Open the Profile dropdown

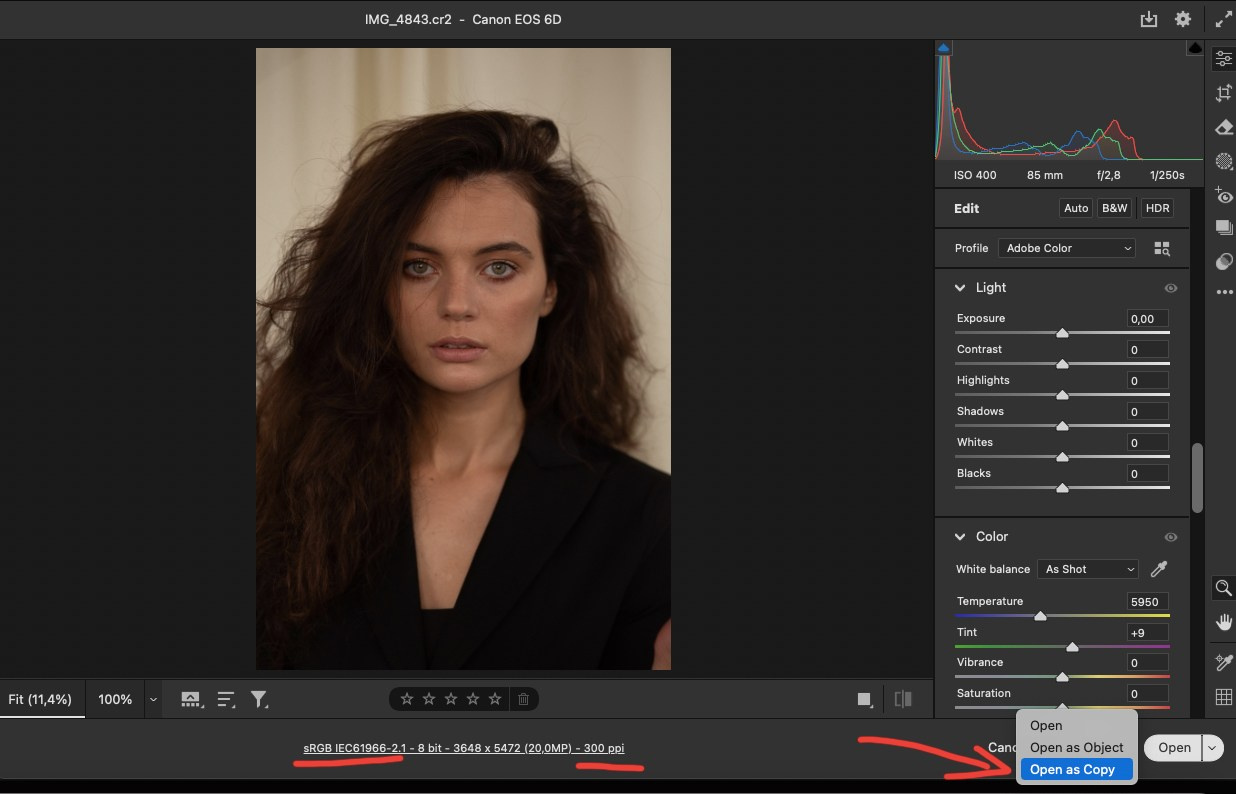tap(1066, 247)
